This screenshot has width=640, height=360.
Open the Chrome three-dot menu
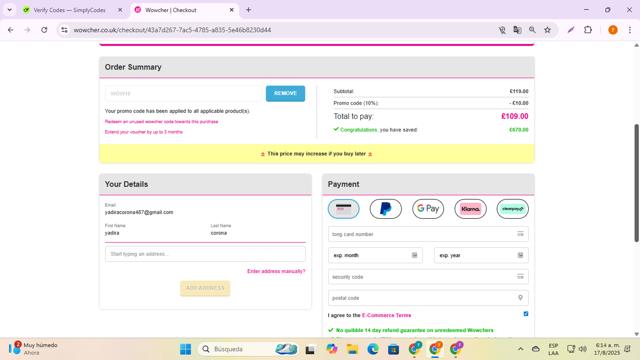[x=630, y=30]
